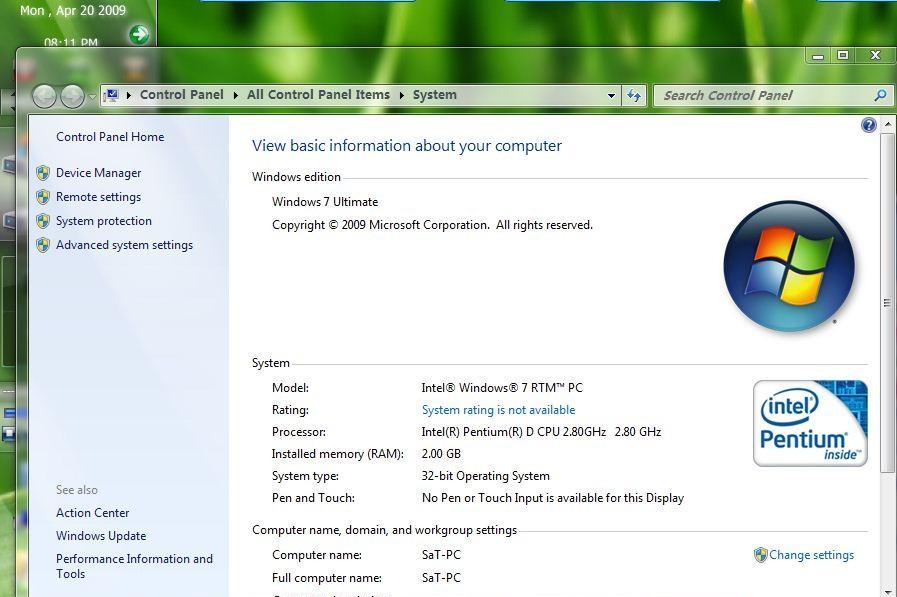Open Advanced system settings
Image resolution: width=897 pixels, height=597 pixels.
point(124,245)
